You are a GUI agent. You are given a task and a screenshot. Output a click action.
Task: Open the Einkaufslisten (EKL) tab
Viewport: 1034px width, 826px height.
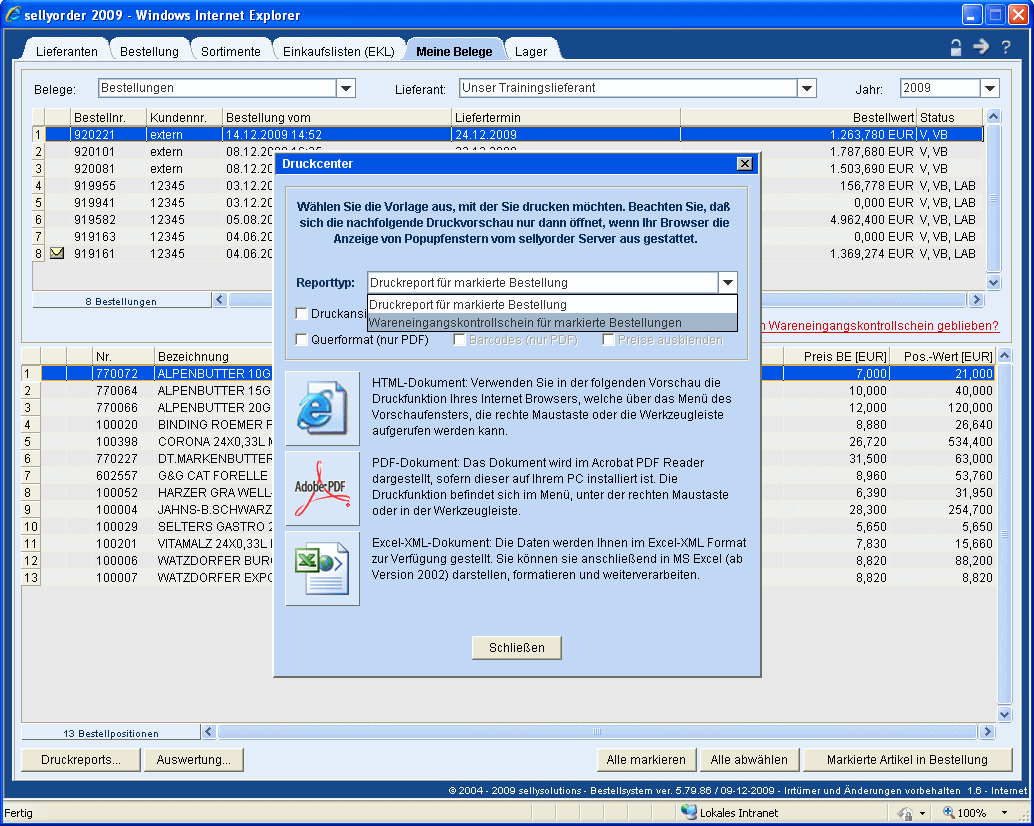point(338,52)
